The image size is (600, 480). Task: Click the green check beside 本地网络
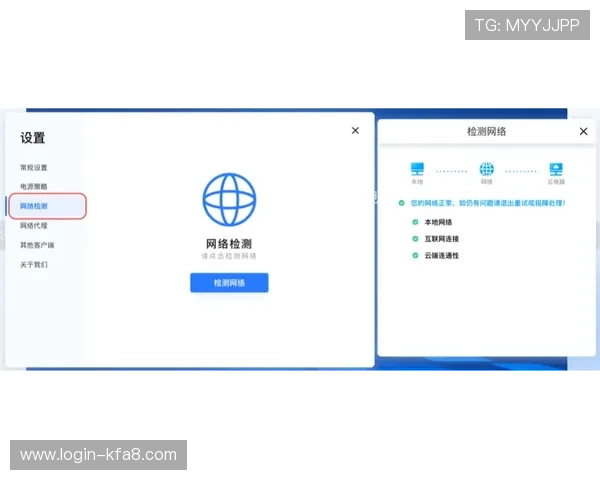(415, 222)
